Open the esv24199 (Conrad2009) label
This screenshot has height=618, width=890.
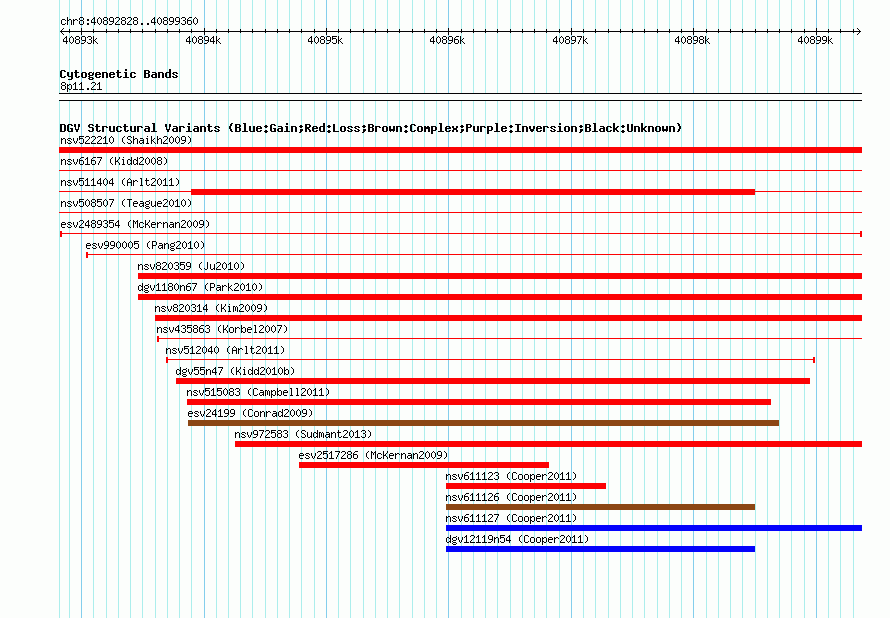[x=250, y=413]
